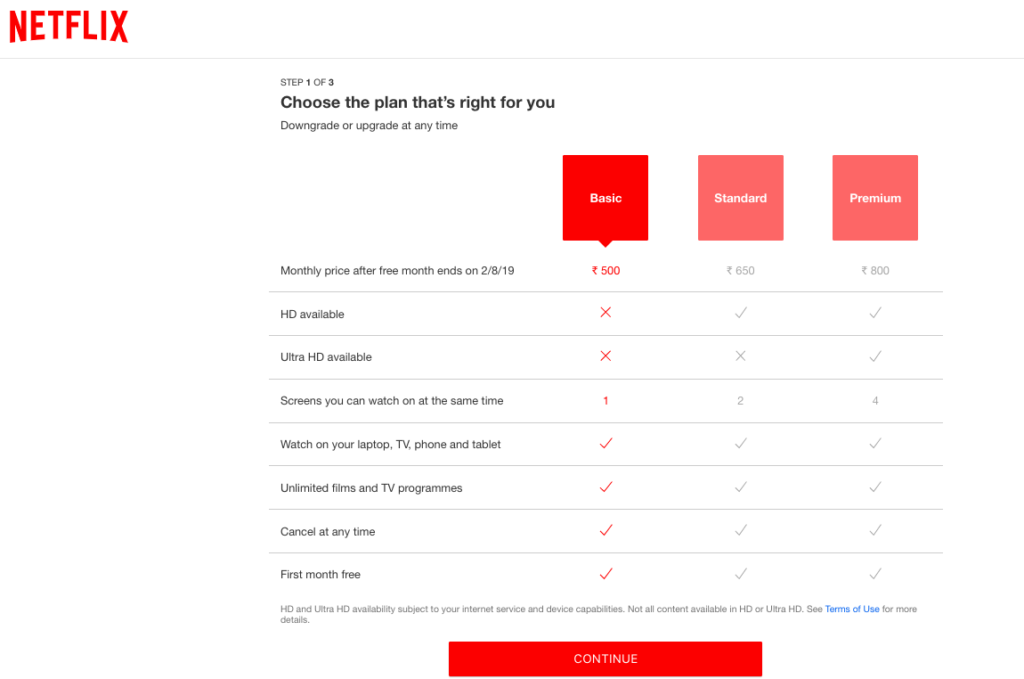Screen dimensions: 1024x679
Task: Click the checkmark for Standard first month free
Action: pyautogui.click(x=740, y=574)
